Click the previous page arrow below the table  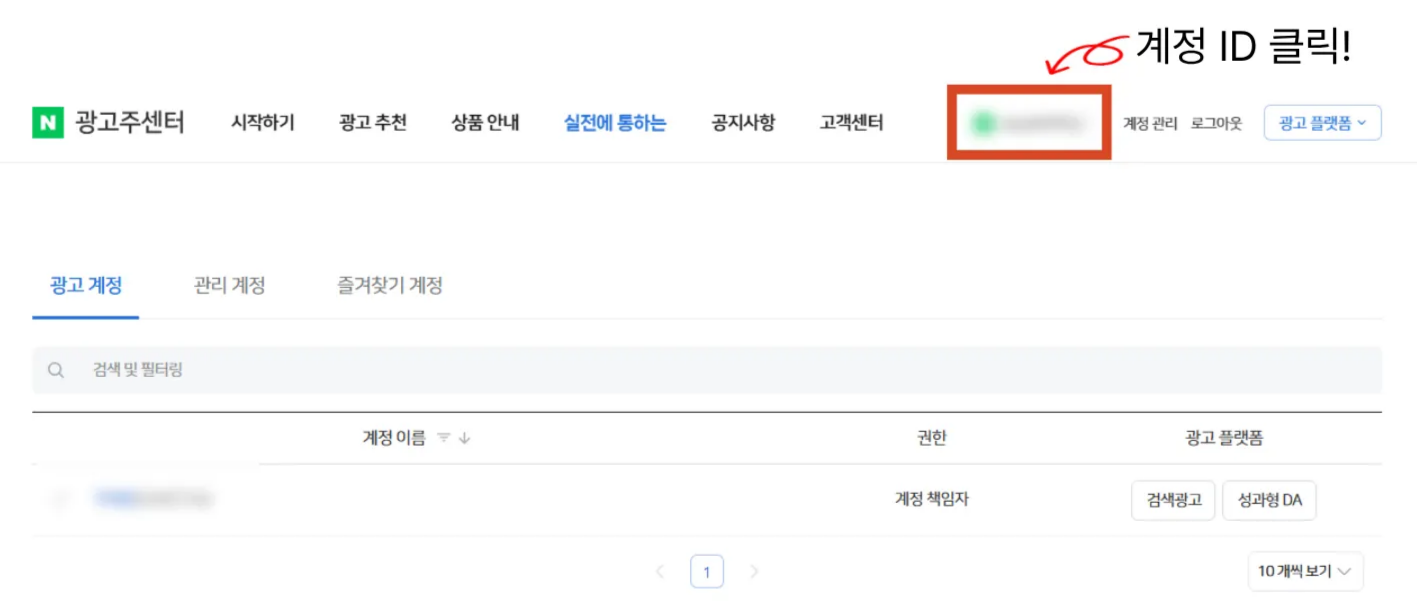click(x=661, y=570)
